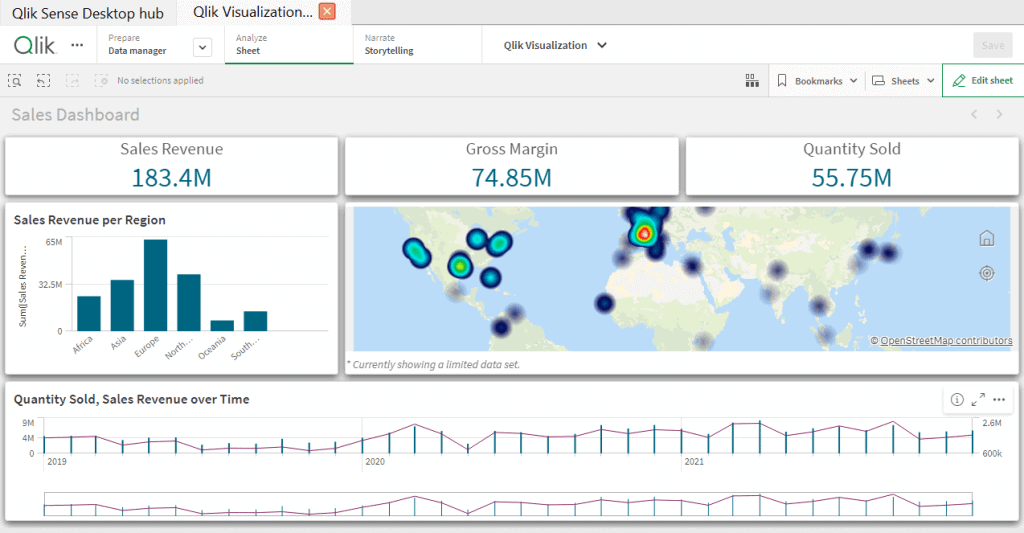Expand the Sheets dropdown chevron
1024x533 pixels.
coord(931,81)
